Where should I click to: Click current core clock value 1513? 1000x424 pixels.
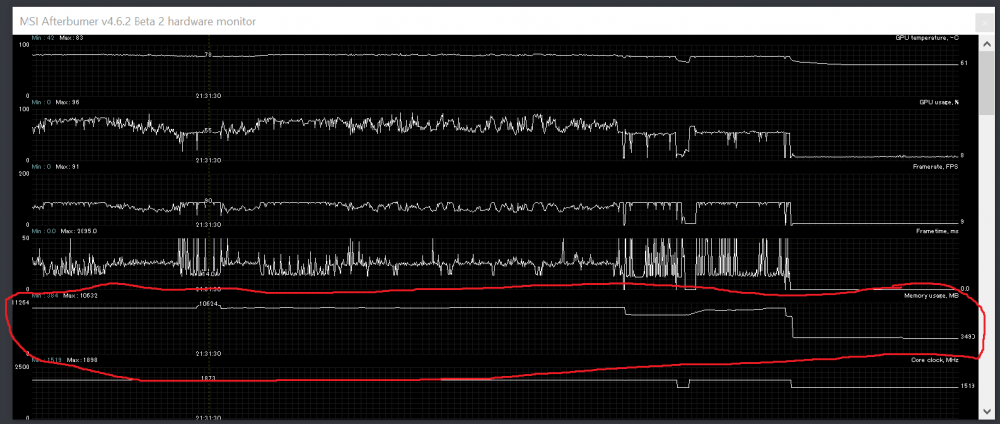(967, 386)
